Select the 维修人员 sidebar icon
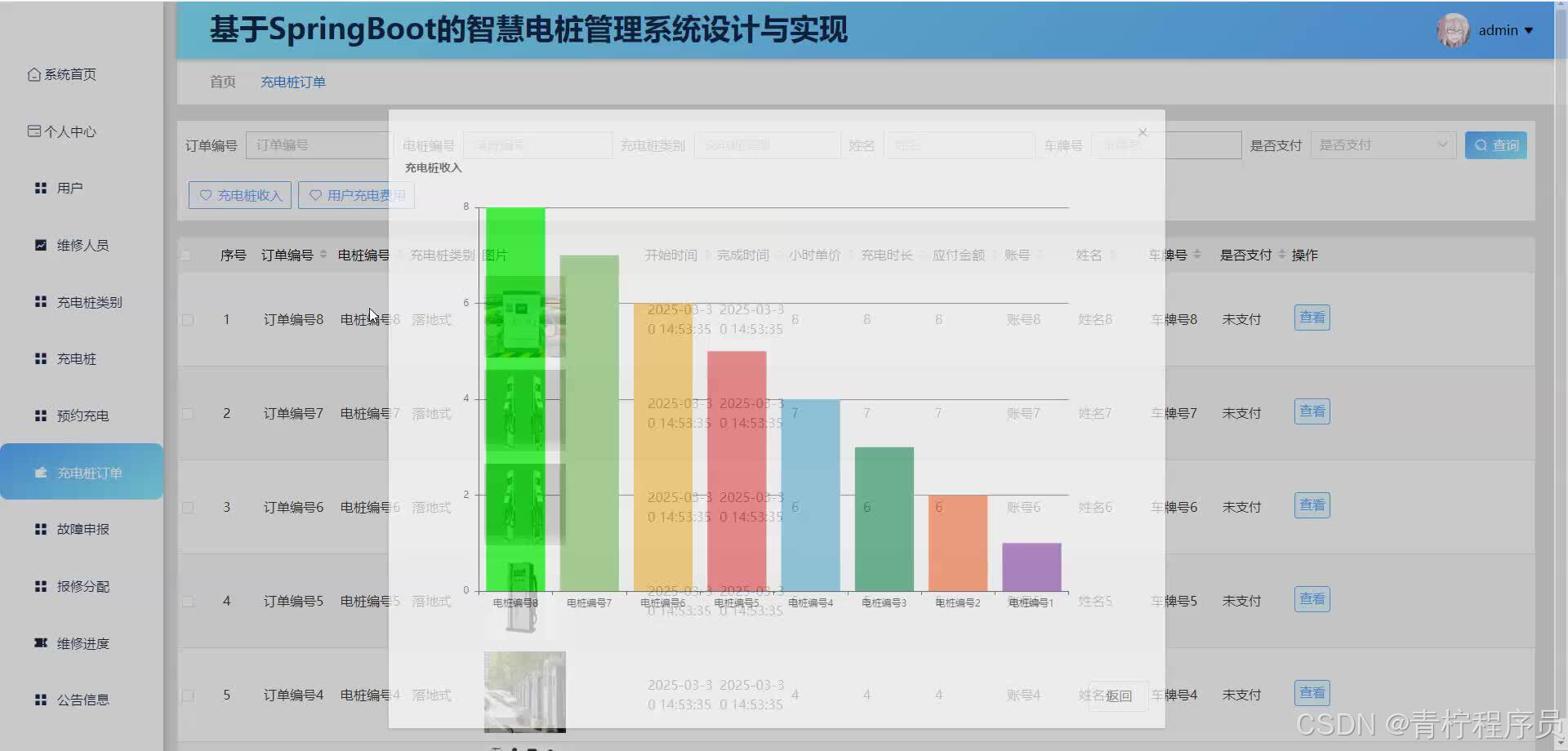The width and height of the screenshot is (1568, 751). coord(40,244)
